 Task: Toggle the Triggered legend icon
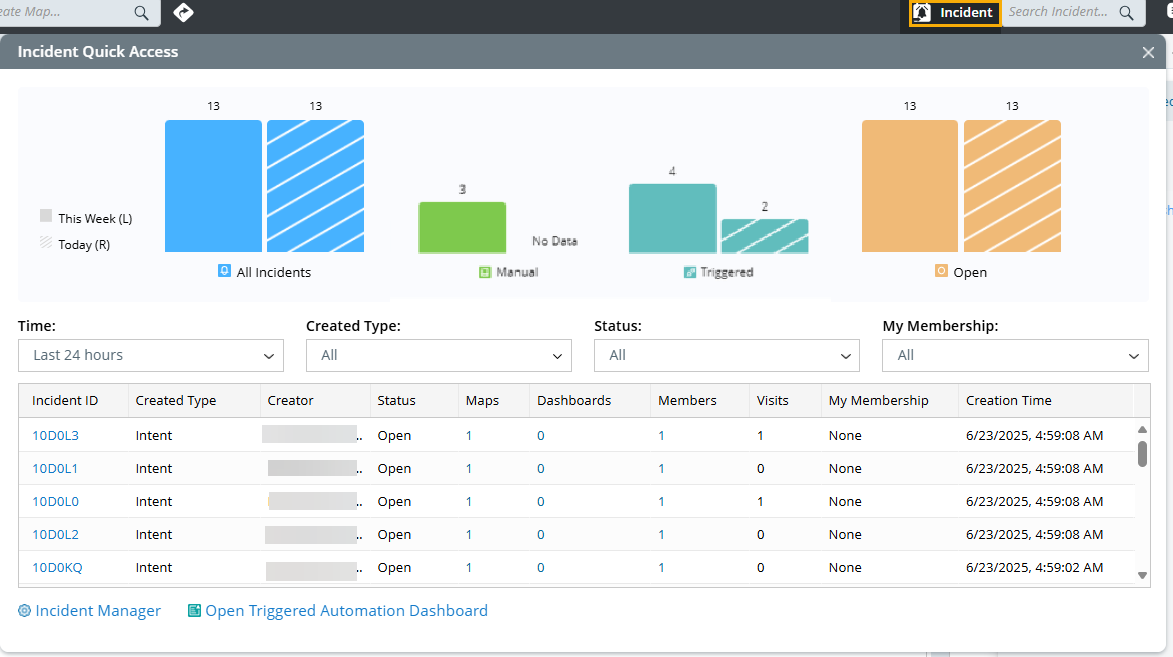(x=690, y=272)
